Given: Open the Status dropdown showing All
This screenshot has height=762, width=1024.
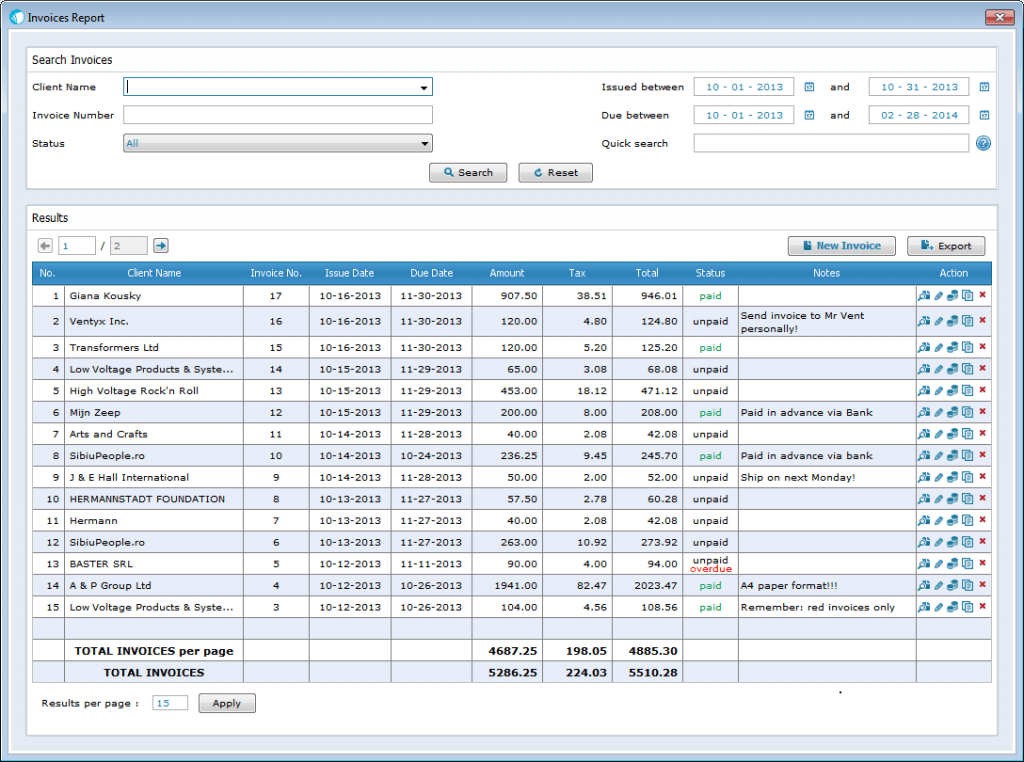Looking at the screenshot, I should [277, 143].
